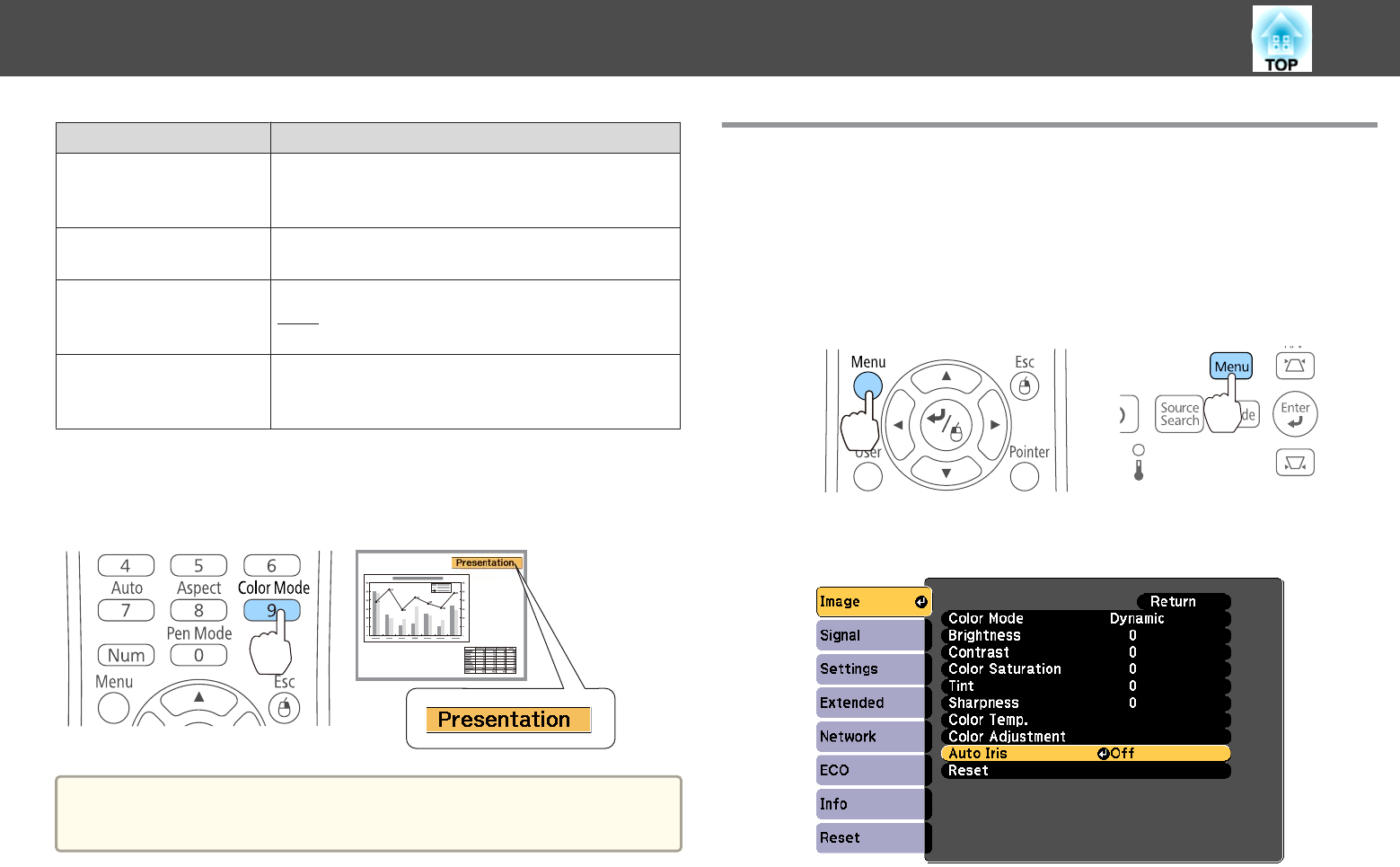Open the Signal menu tab
This screenshot has height=867, width=1400.
click(869, 636)
